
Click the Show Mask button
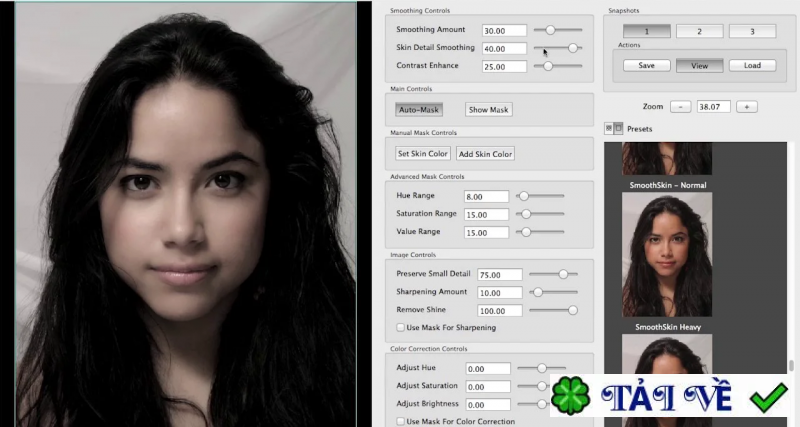[489, 110]
